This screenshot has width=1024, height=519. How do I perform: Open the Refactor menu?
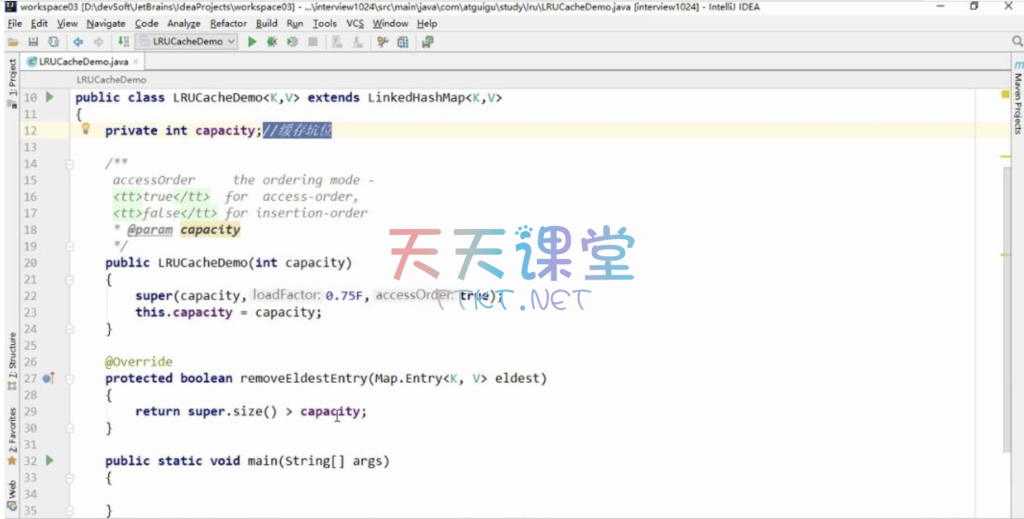(x=228, y=23)
